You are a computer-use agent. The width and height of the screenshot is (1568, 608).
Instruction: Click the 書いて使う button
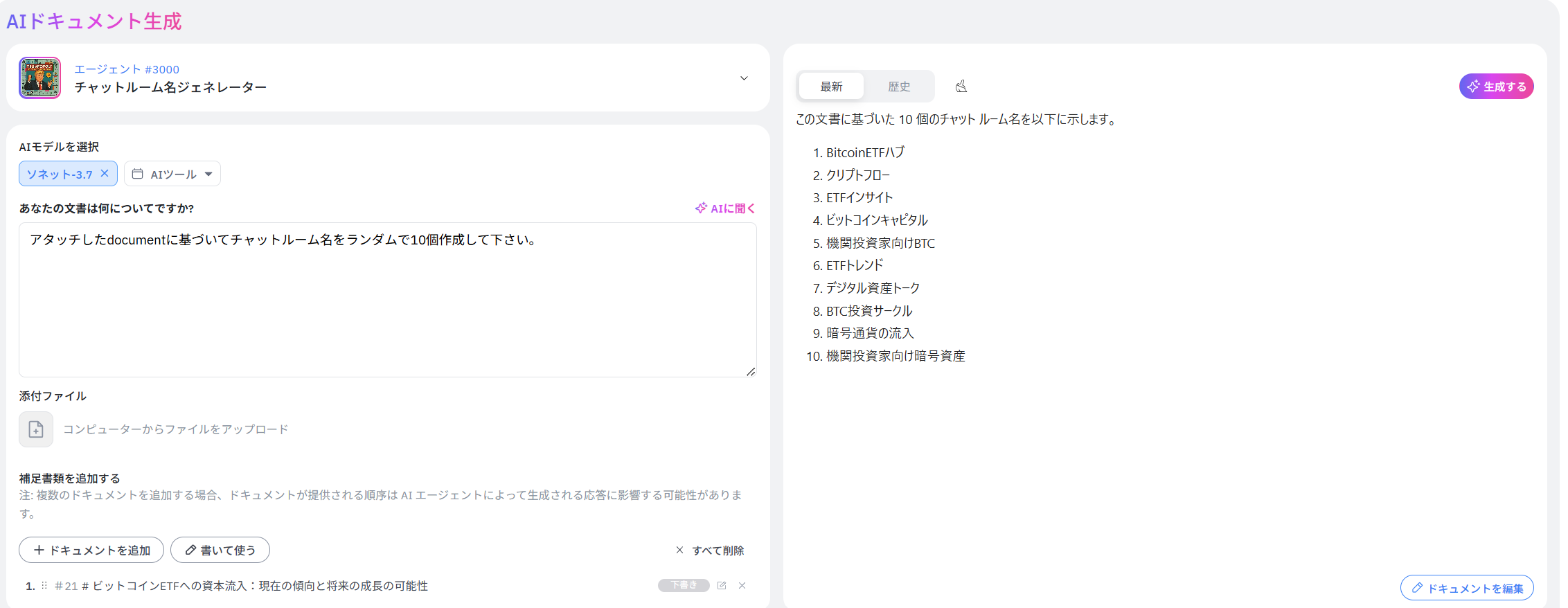coord(220,550)
